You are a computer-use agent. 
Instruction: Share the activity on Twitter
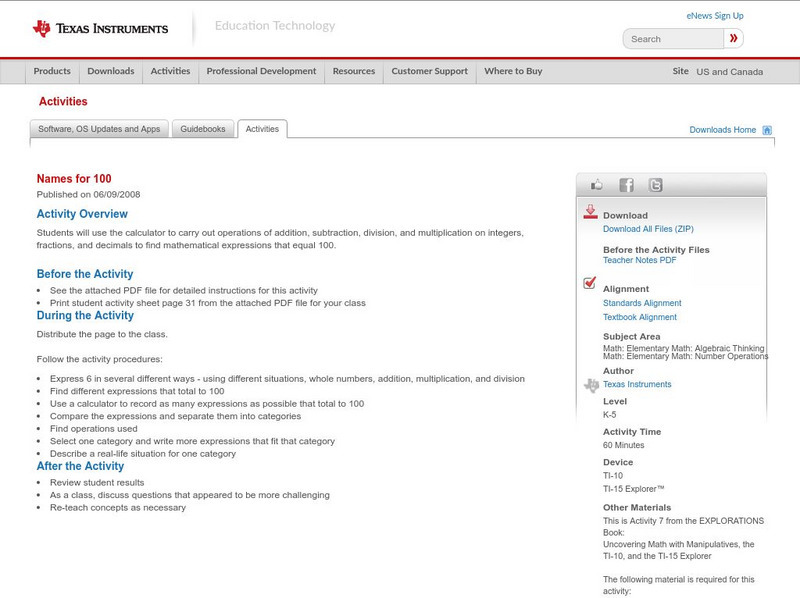(655, 184)
